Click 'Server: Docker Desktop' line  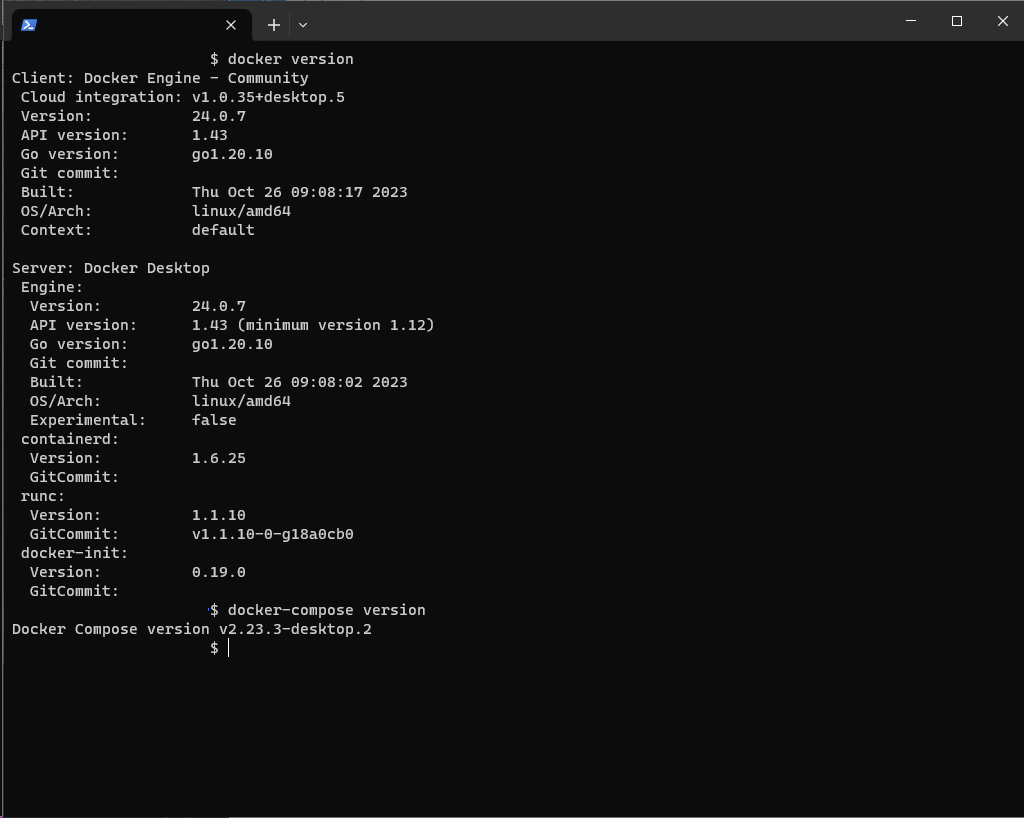(x=110, y=268)
